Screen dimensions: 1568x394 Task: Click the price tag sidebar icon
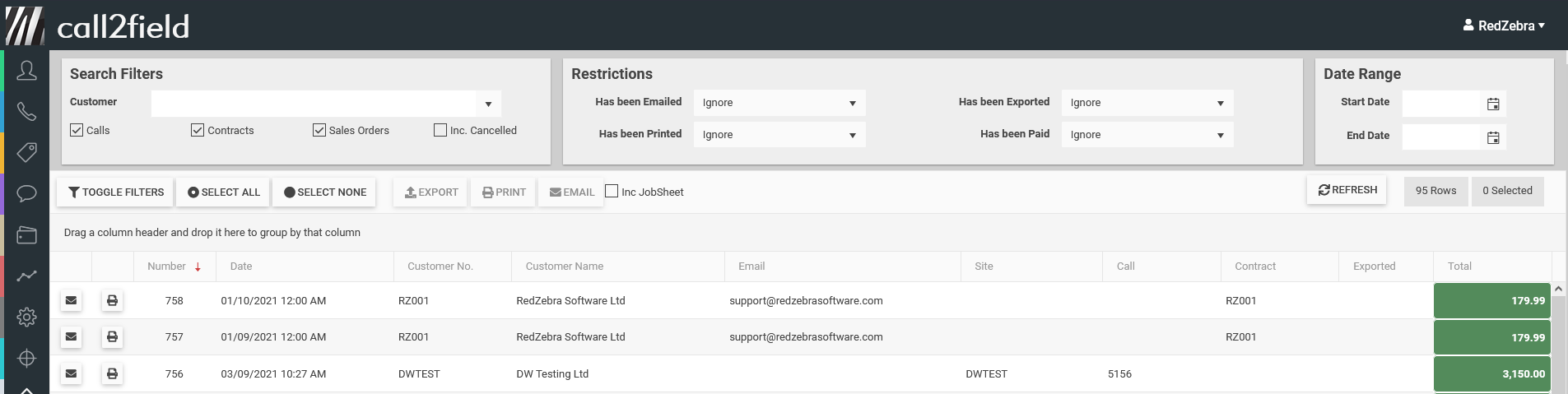click(x=26, y=152)
